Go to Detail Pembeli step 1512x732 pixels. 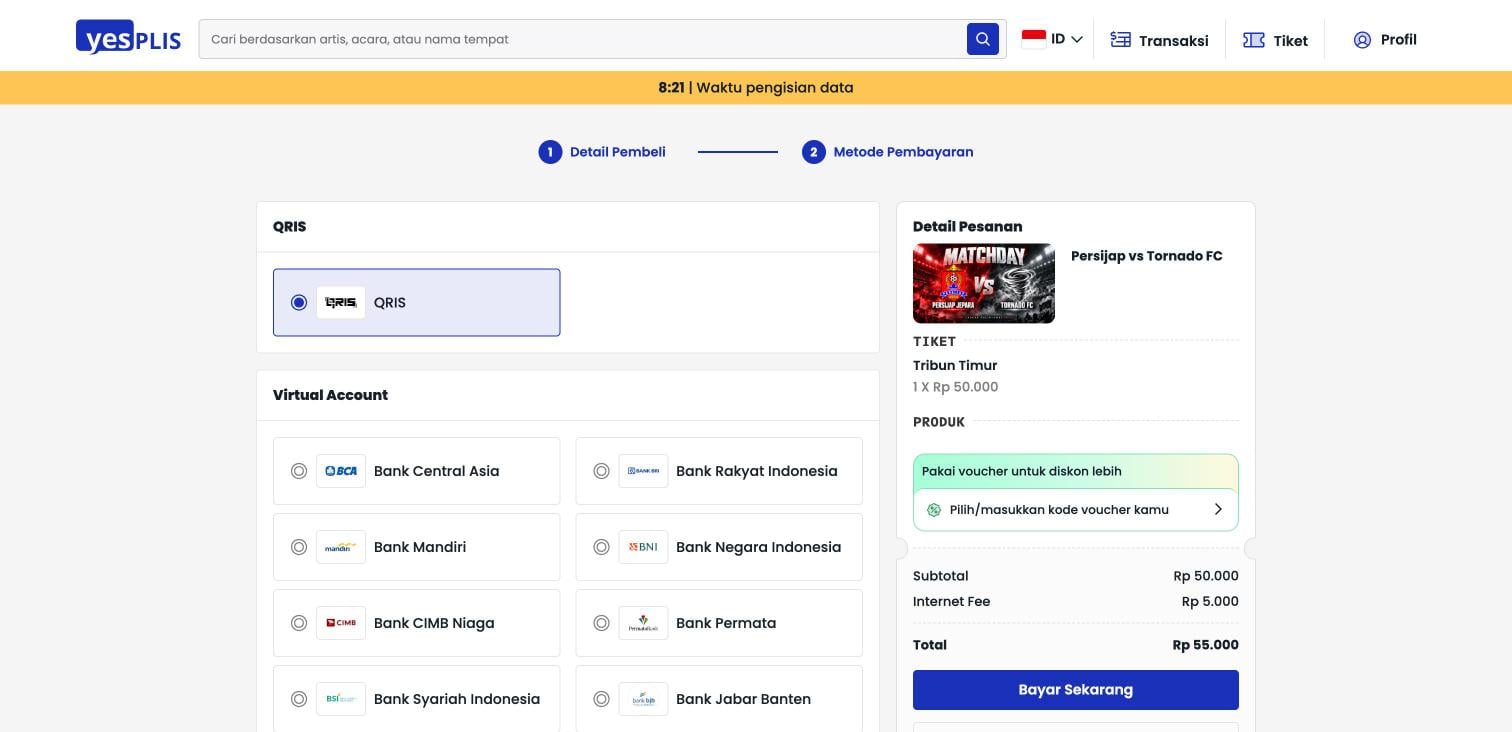click(x=602, y=152)
